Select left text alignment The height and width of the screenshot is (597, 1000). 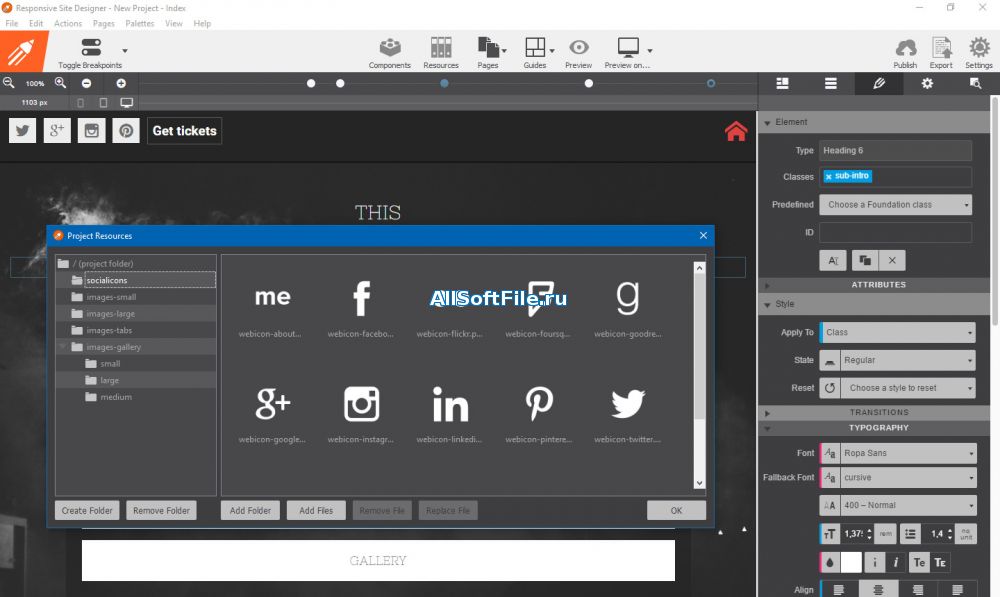point(839,590)
